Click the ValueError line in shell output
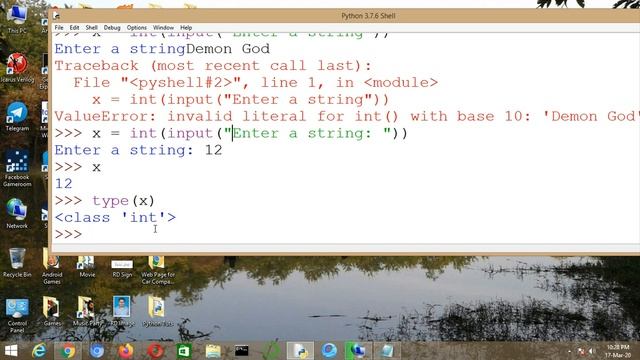The width and height of the screenshot is (640, 360). pyautogui.click(x=347, y=116)
